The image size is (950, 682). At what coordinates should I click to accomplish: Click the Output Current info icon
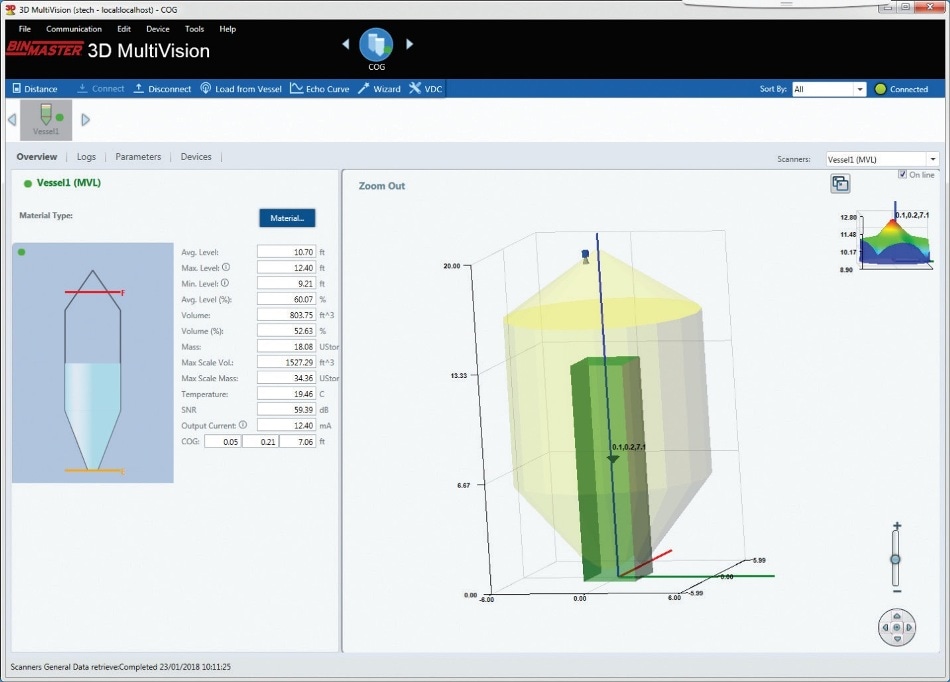[x=243, y=425]
